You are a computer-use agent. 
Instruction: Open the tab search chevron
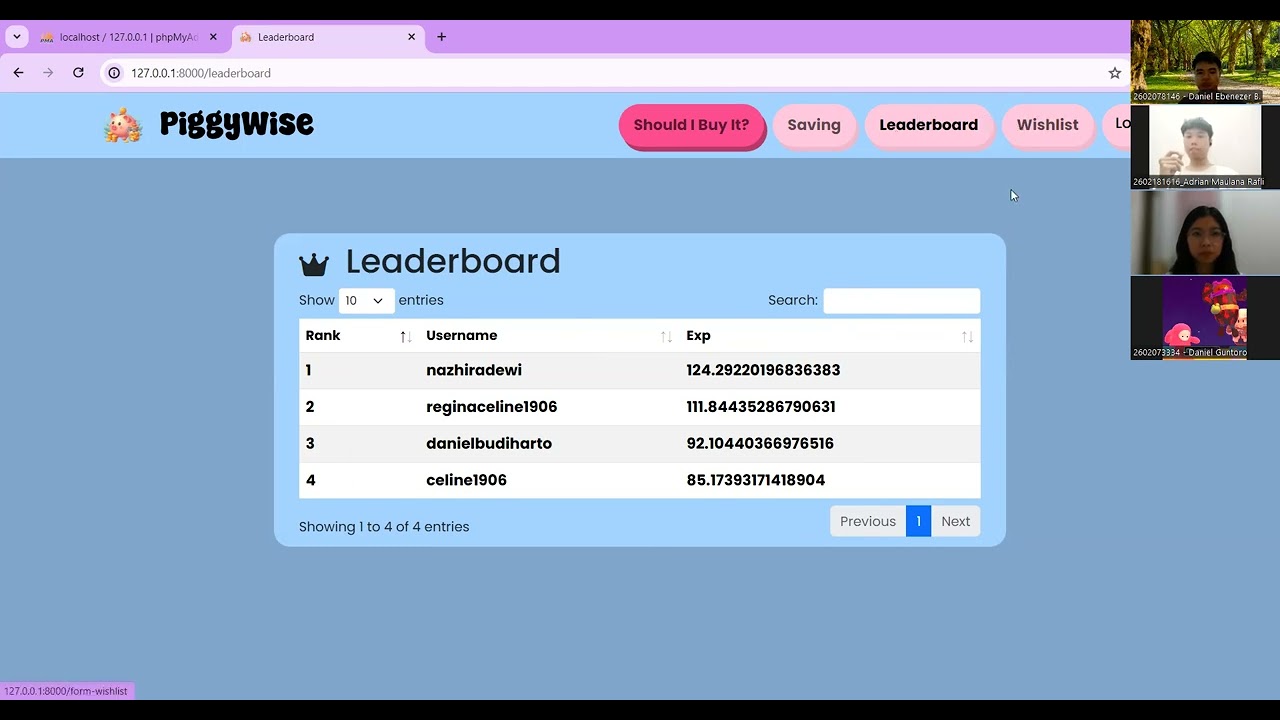coord(17,37)
